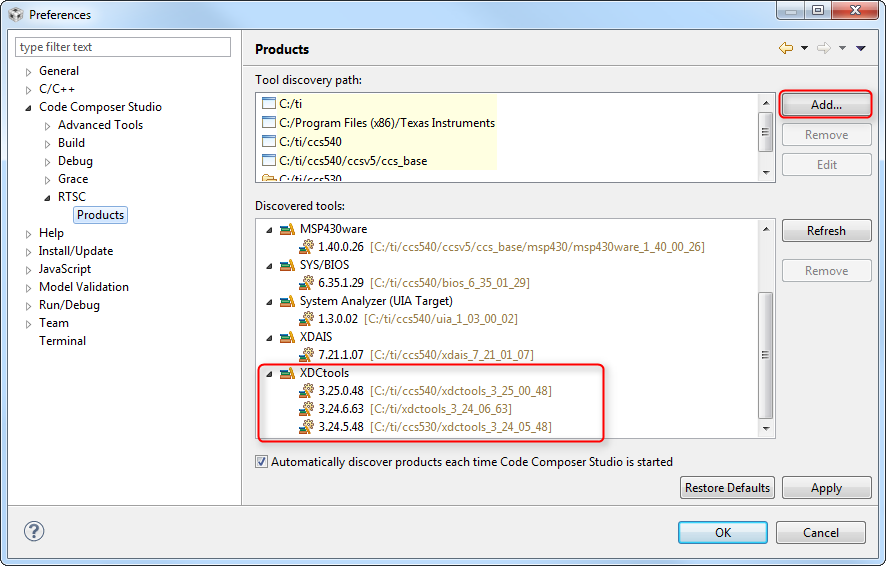The height and width of the screenshot is (566, 886).
Task: Toggle the C:/ti/ccs540 path checkbox
Action: [269, 141]
